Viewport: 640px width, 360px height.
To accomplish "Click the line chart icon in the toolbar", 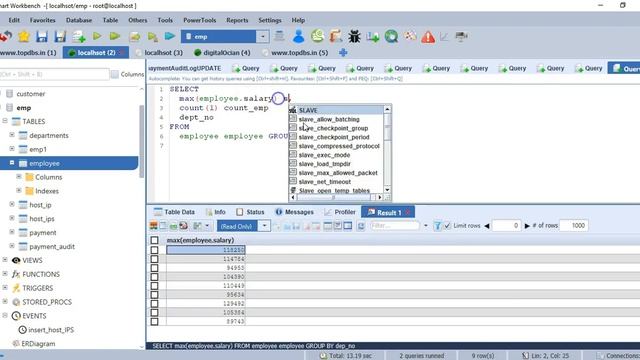I will pyautogui.click(x=444, y=36).
